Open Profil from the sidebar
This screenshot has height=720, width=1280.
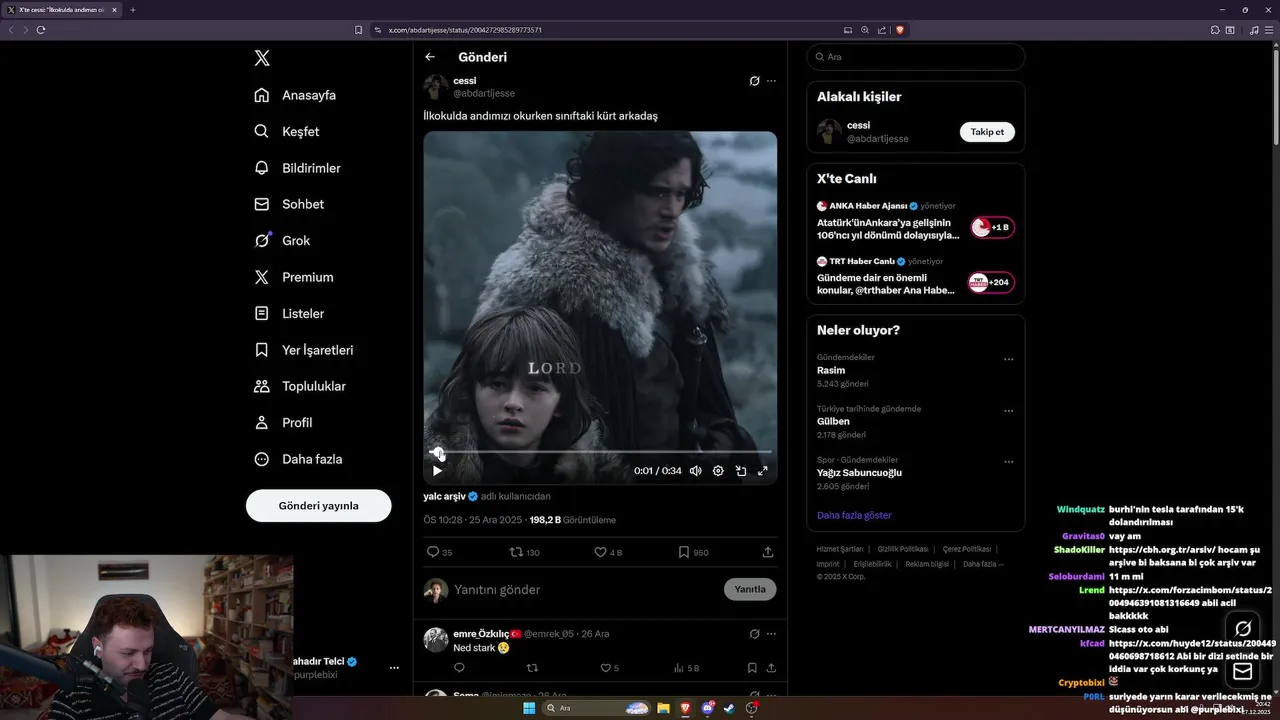(283, 422)
